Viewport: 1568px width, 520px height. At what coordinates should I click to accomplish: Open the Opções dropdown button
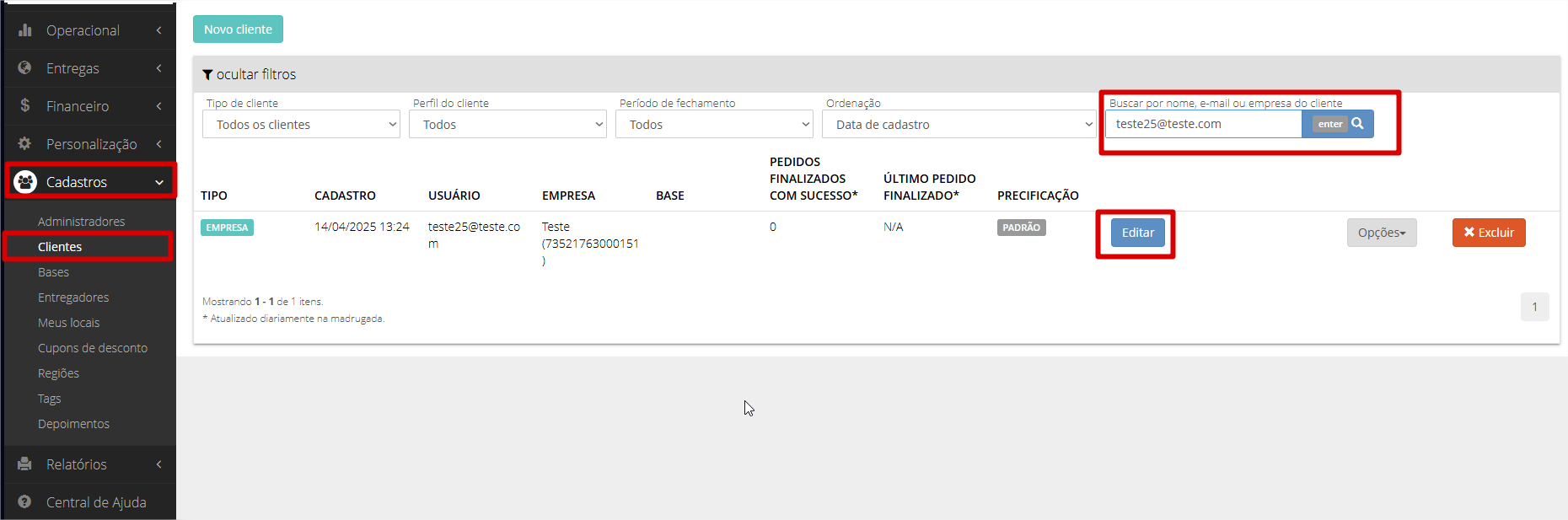point(1382,233)
